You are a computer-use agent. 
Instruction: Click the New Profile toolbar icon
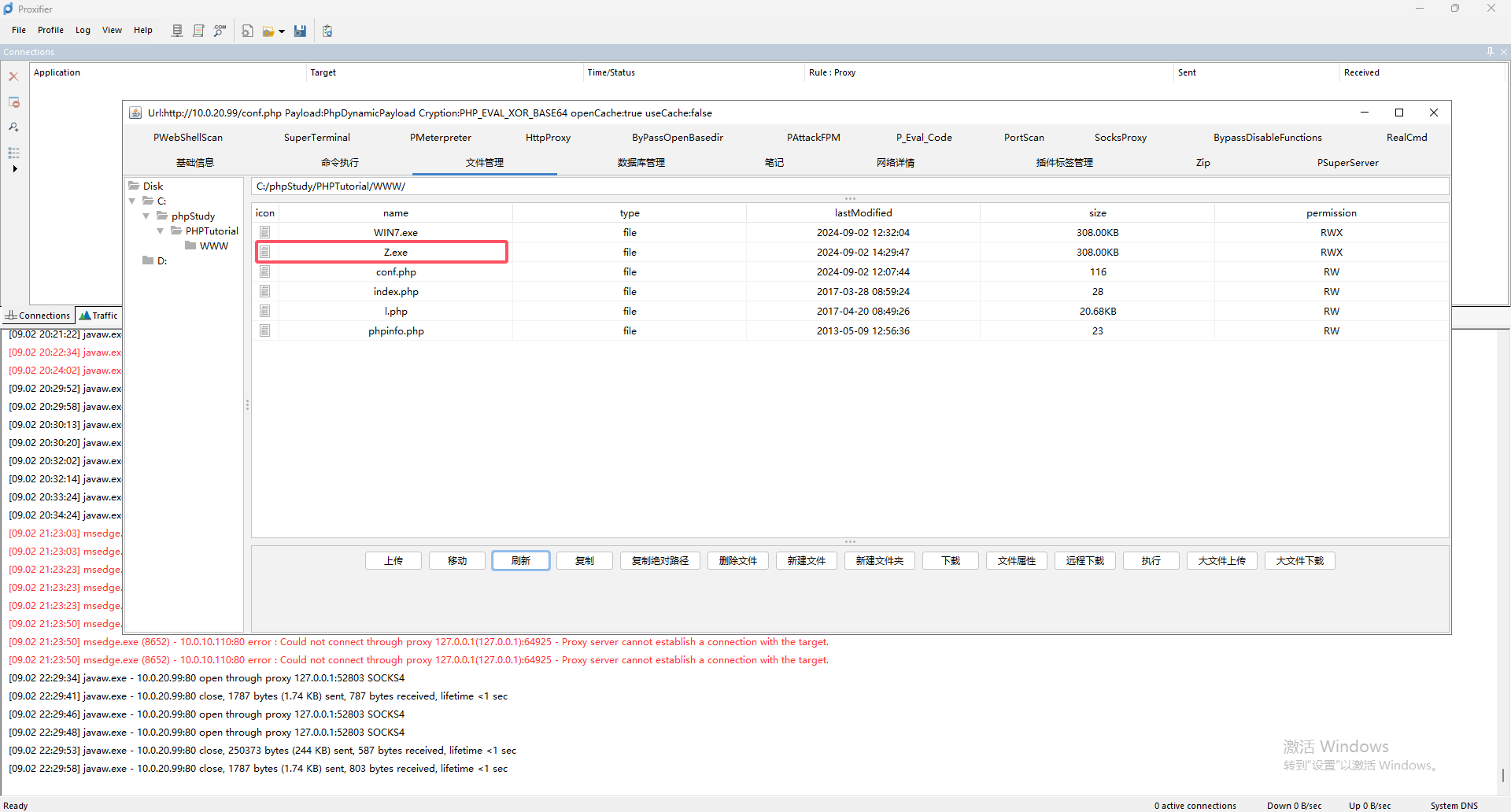click(x=247, y=31)
